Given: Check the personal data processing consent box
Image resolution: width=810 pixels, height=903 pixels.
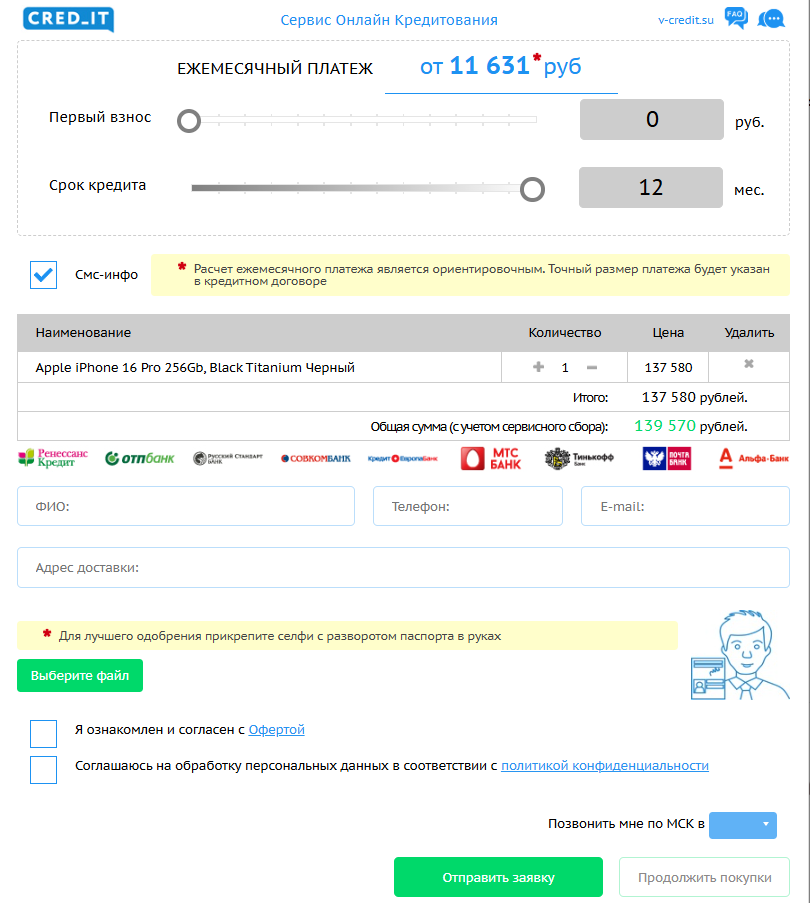Looking at the screenshot, I should [x=44, y=770].
